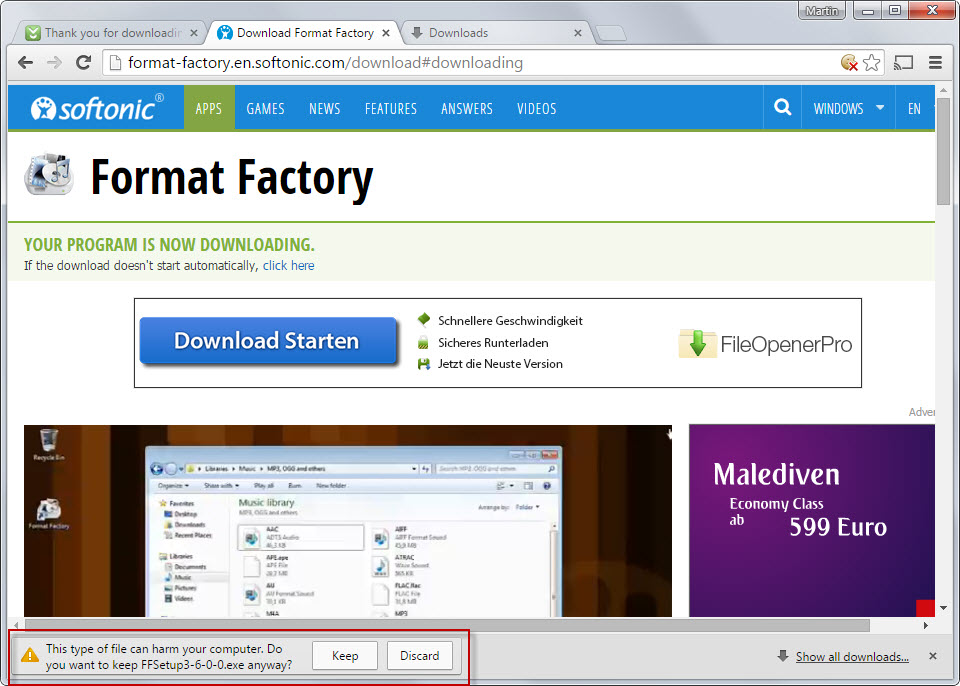This screenshot has height=686, width=960.
Task: Click the Google Cast icon
Action: click(904, 62)
